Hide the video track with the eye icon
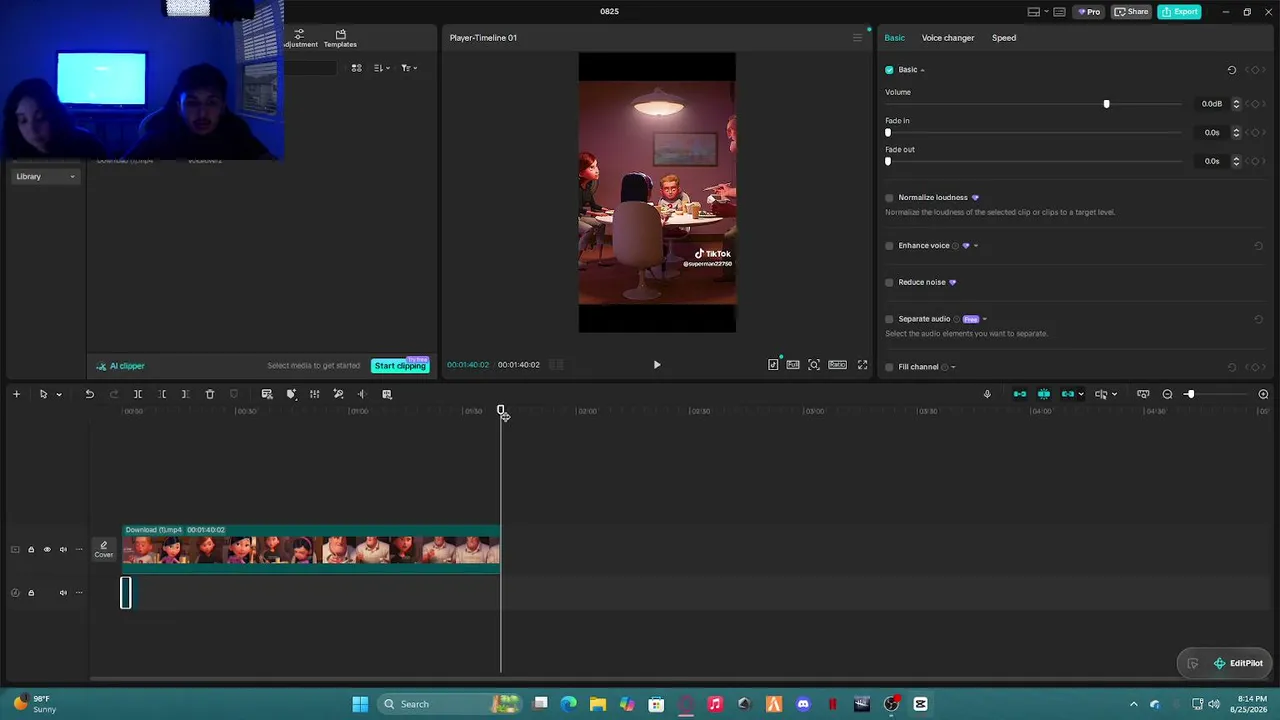Viewport: 1280px width, 720px height. click(46, 549)
